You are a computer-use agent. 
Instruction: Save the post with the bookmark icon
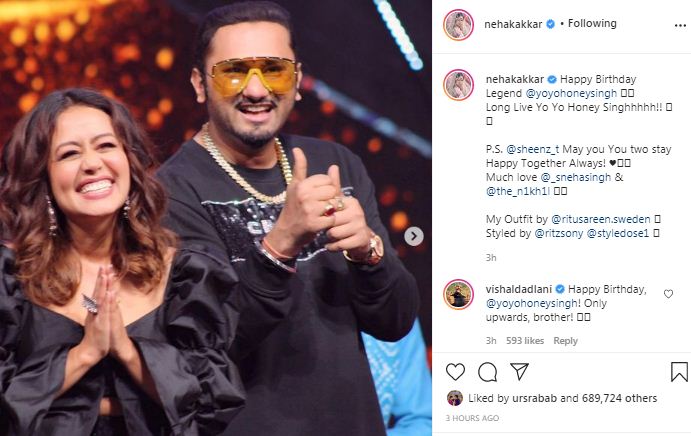(679, 372)
